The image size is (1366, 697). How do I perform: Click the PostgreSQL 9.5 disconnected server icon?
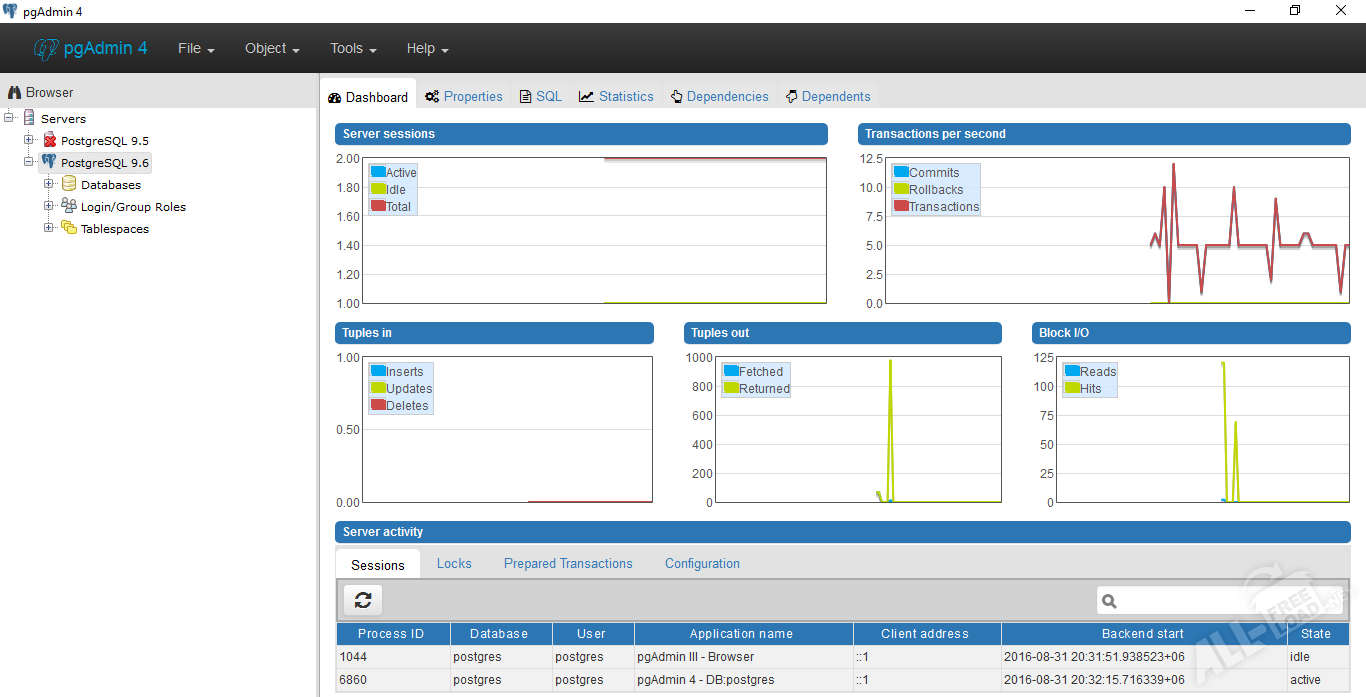[x=49, y=141]
